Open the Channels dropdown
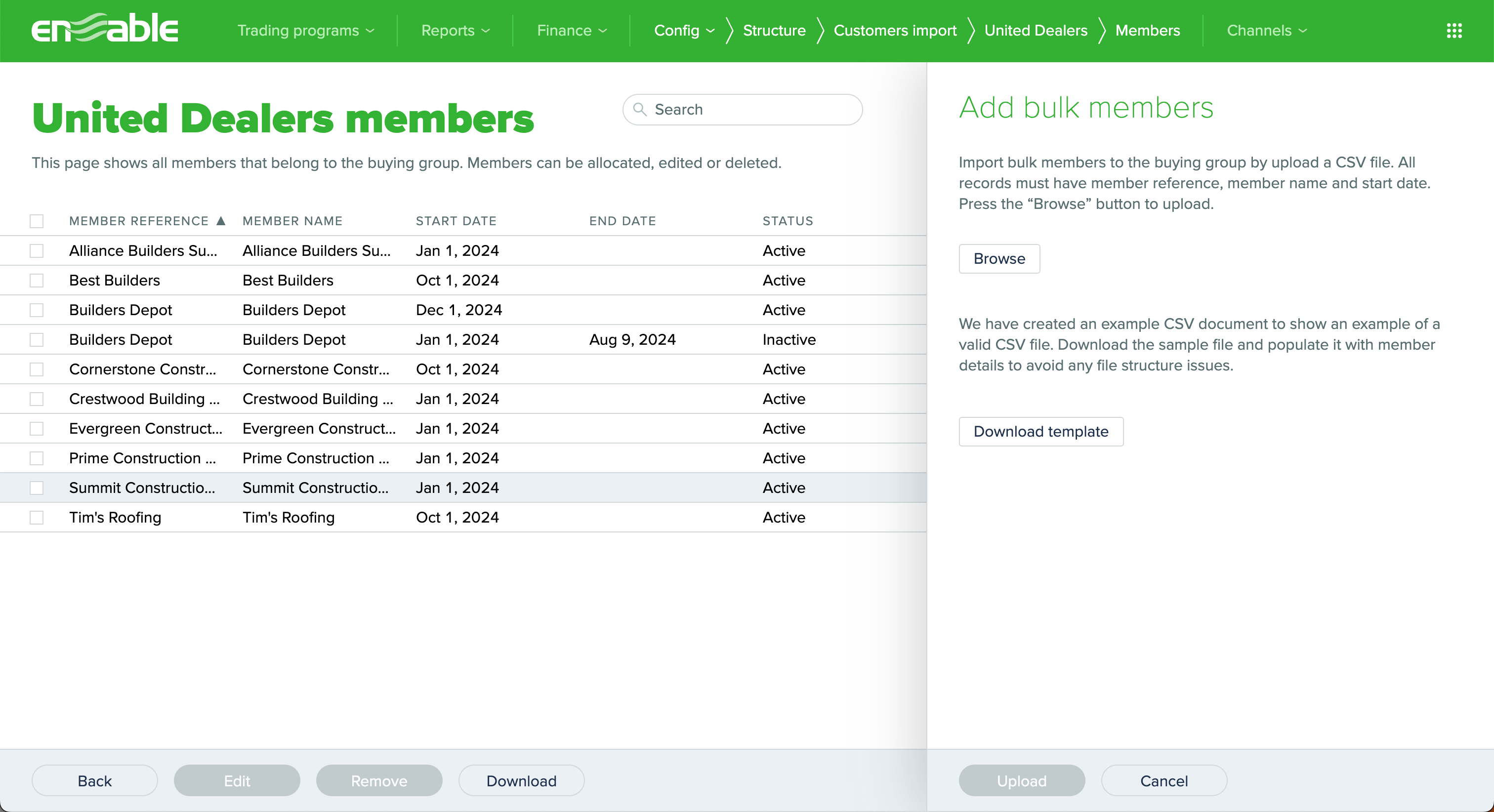 pyautogui.click(x=1267, y=30)
